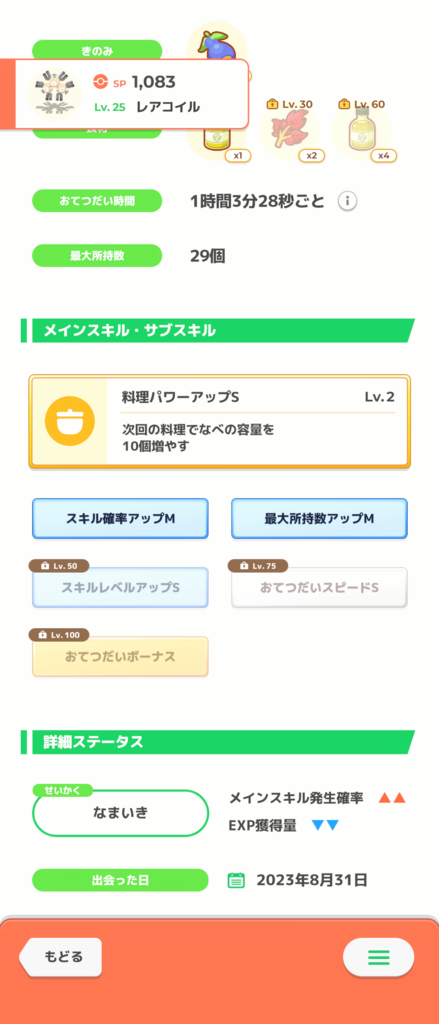Image resolution: width=439 pixels, height=1024 pixels.
Task: Tap the locked おてつだいボーナス sub skill
Action: click(120, 656)
